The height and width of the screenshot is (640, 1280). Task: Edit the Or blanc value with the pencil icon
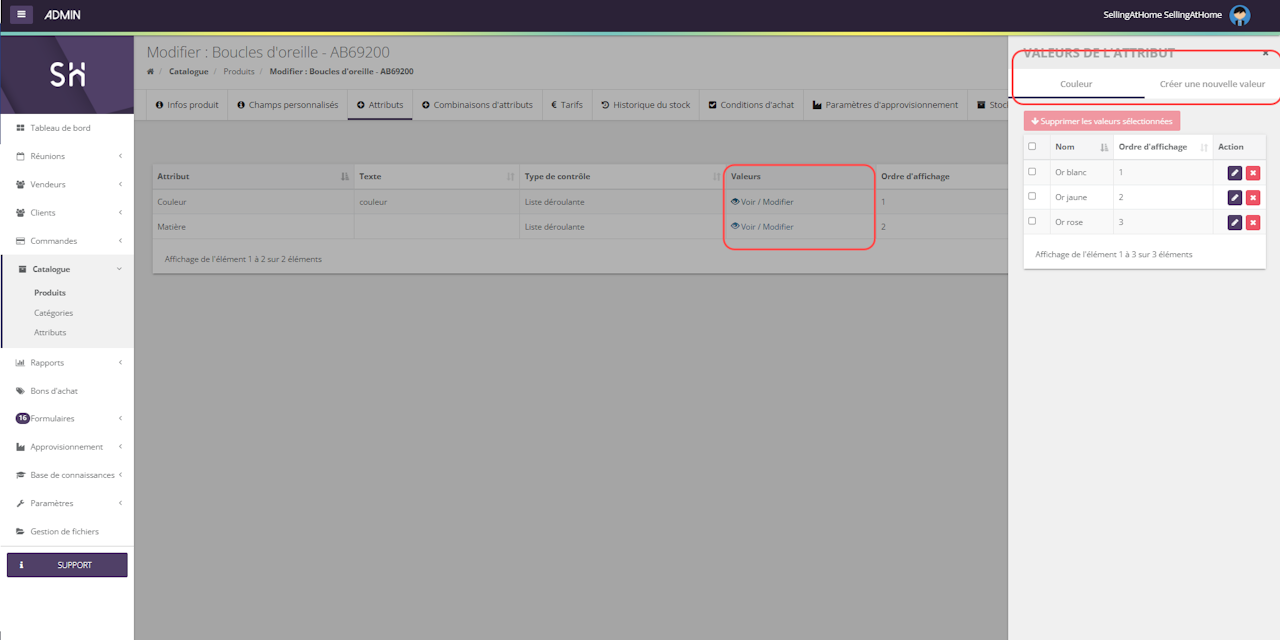[x=1234, y=173]
